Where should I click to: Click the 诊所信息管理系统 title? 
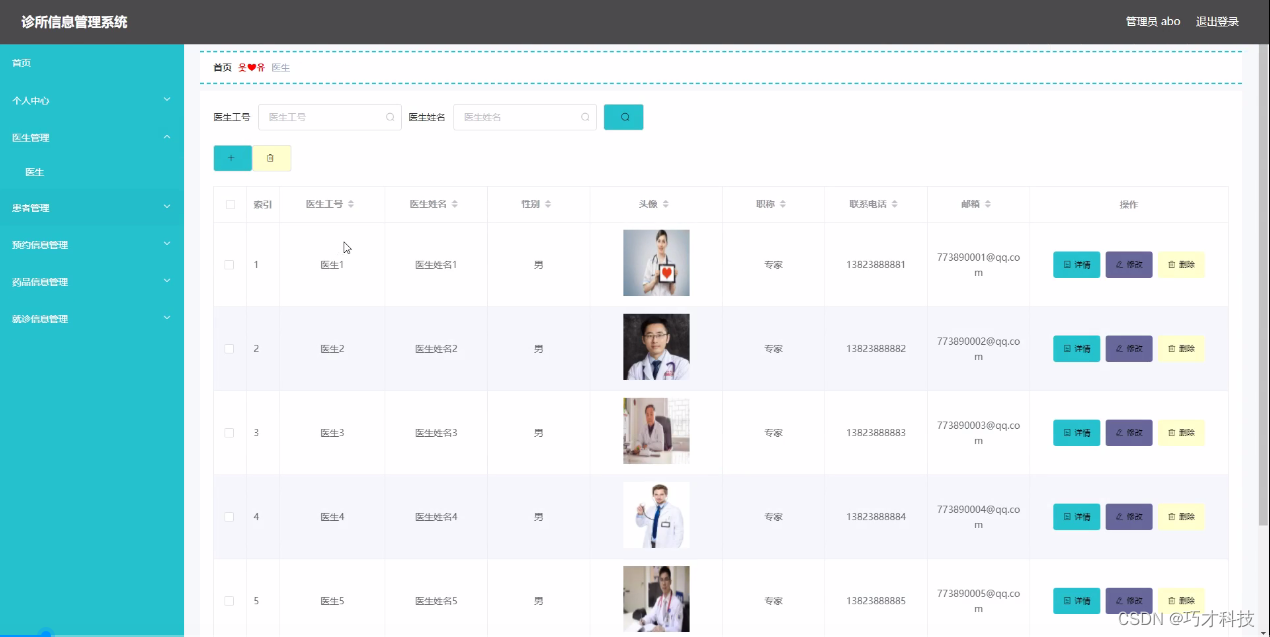74,22
